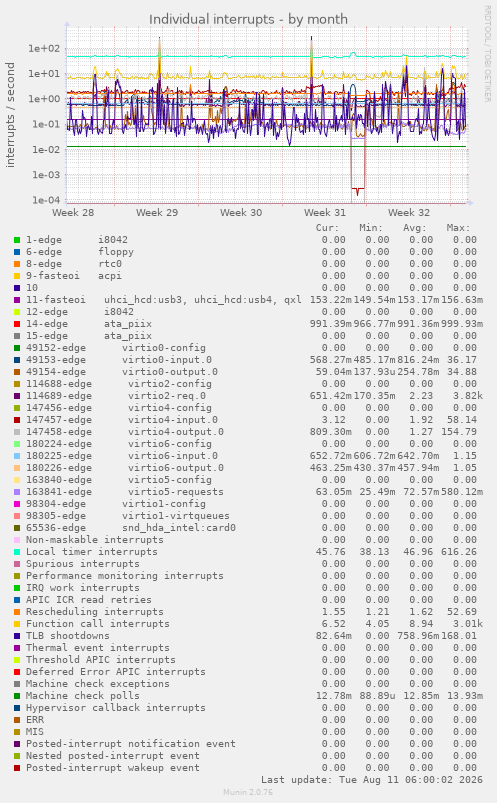The image size is (497, 803).
Task: Click the green swatch beside 1-edge i8042
Action: pos(17,240)
